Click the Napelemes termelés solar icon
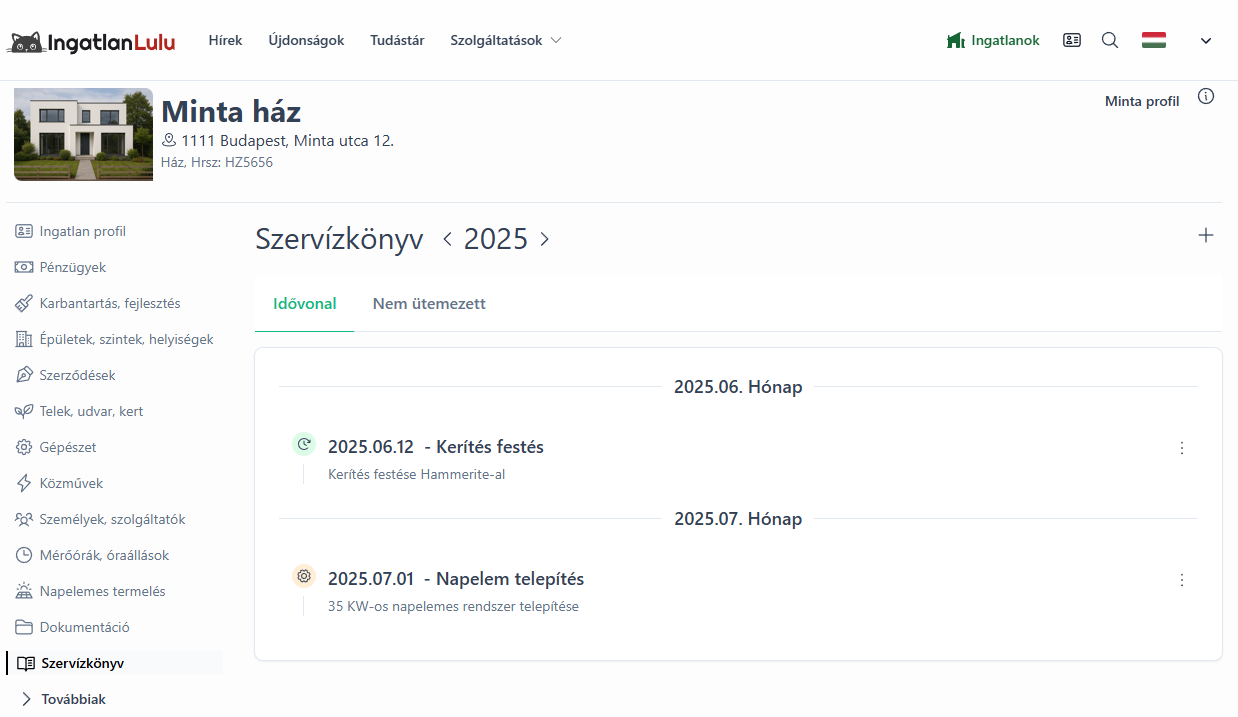This screenshot has height=717, width=1238. point(24,591)
